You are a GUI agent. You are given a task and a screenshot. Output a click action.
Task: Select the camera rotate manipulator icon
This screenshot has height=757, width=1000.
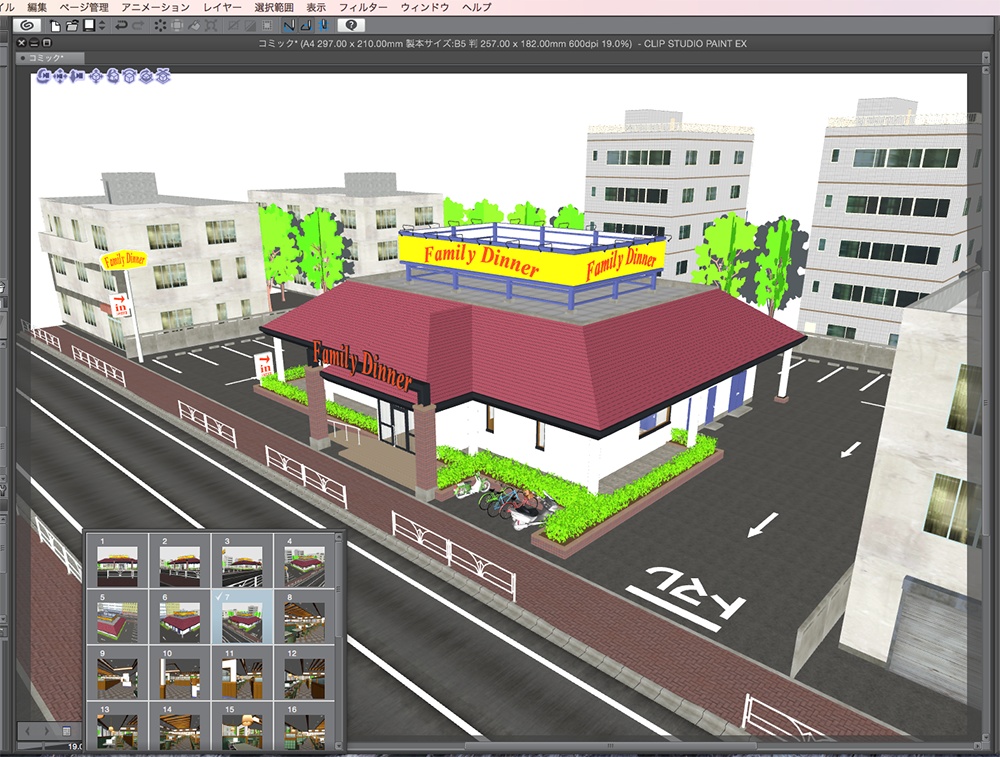coord(44,77)
